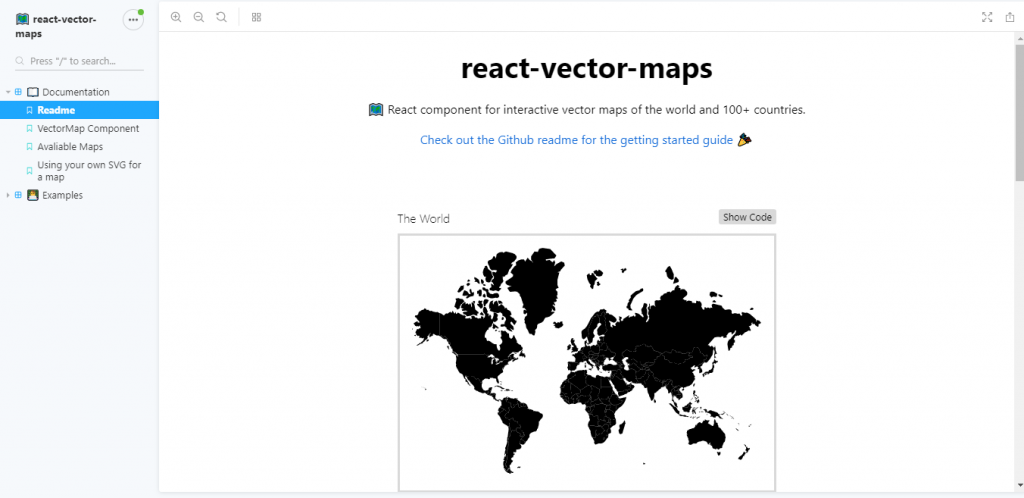Click the world map preview

pyautogui.click(x=586, y=362)
